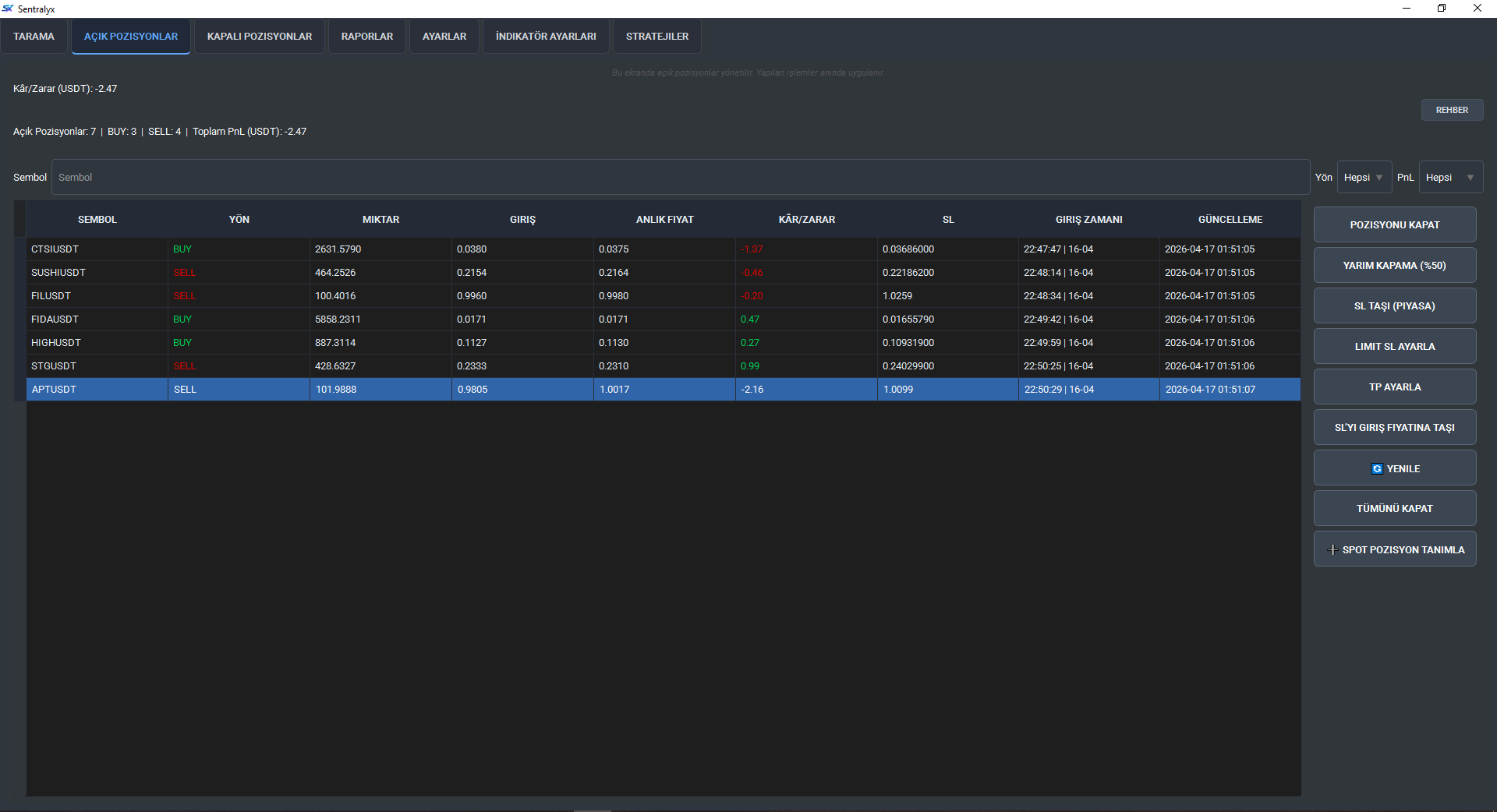The height and width of the screenshot is (812, 1497).
Task: Click the refresh icon on YENİLE button
Action: point(1377,468)
